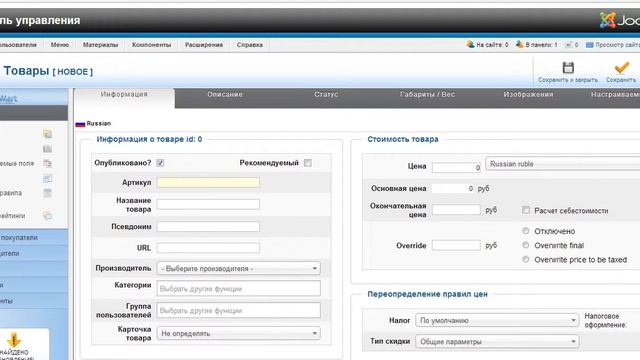Select the 'Отключено' radio button
The width and height of the screenshot is (640, 360).
point(526,231)
